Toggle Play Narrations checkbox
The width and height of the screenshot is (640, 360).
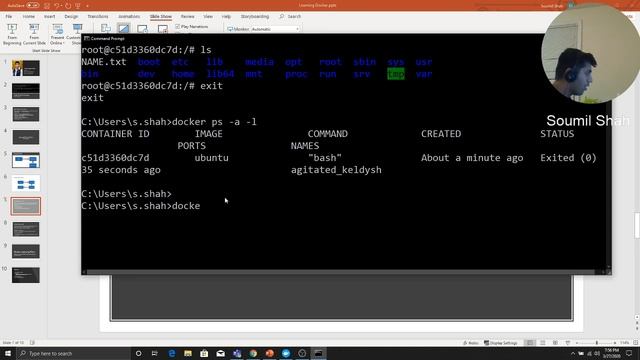[178, 27]
